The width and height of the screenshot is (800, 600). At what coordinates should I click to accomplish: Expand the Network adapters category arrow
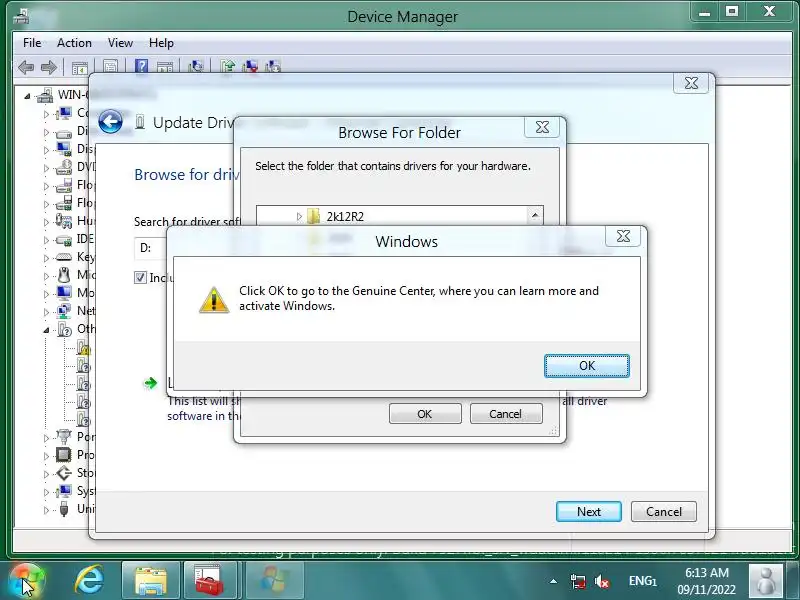(46, 312)
